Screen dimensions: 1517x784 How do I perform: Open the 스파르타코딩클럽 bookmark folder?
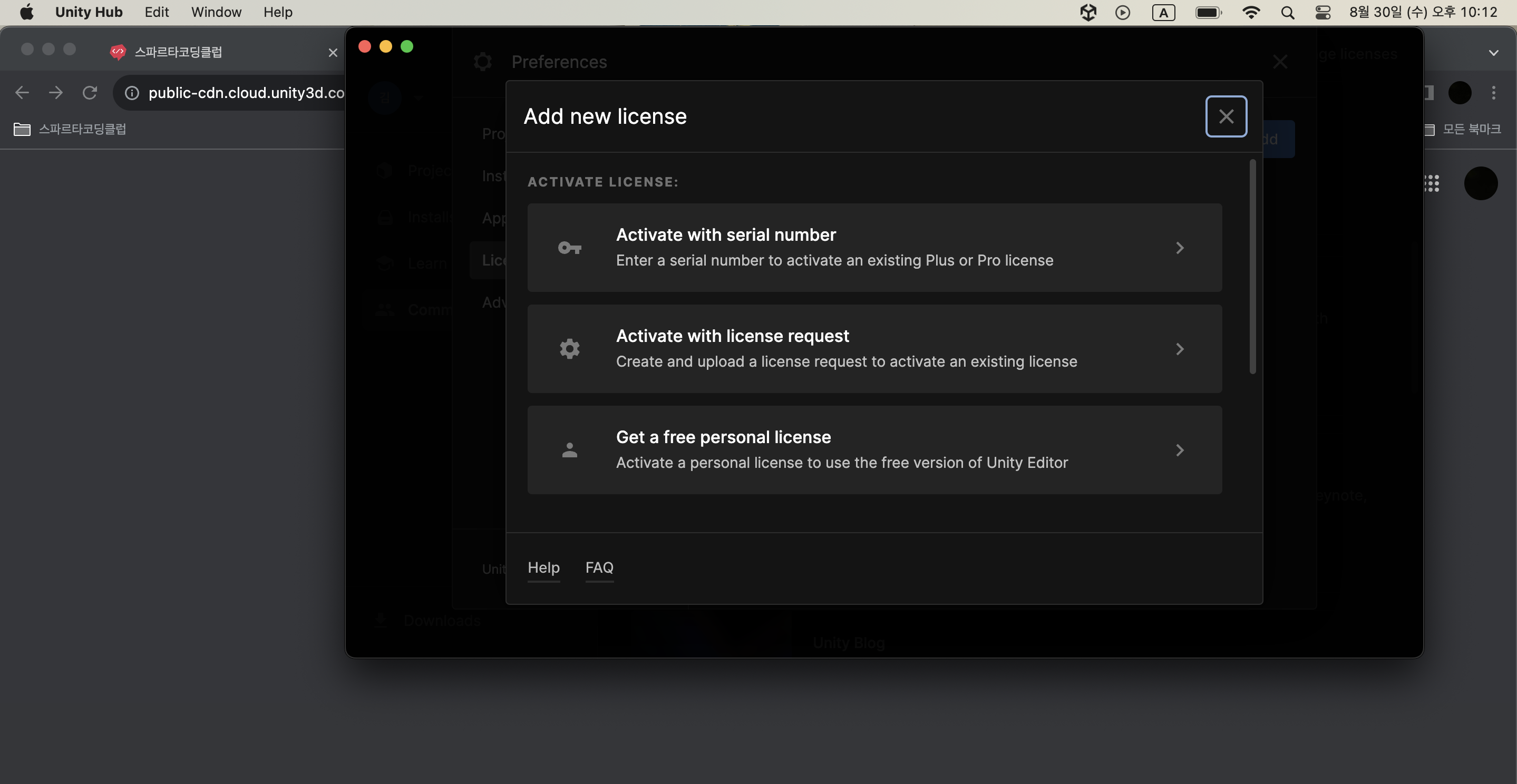70,129
